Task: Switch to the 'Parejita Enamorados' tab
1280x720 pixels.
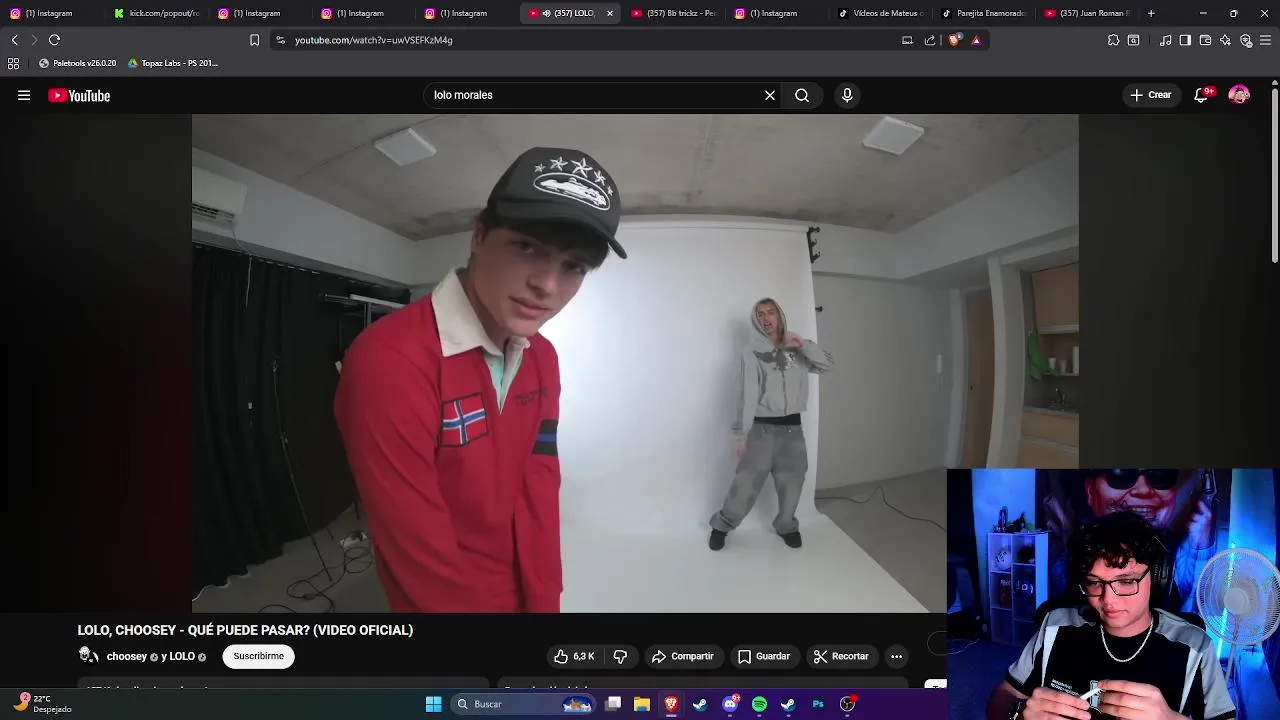Action: [983, 13]
